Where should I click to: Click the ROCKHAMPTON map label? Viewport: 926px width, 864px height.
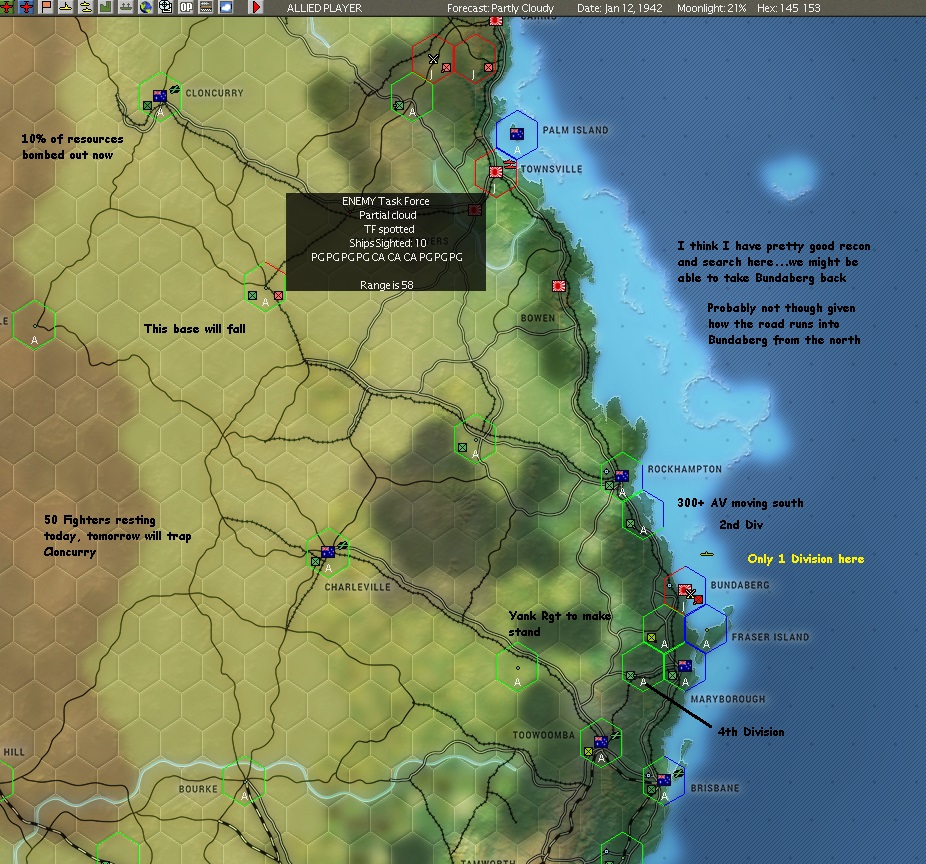coord(684,470)
